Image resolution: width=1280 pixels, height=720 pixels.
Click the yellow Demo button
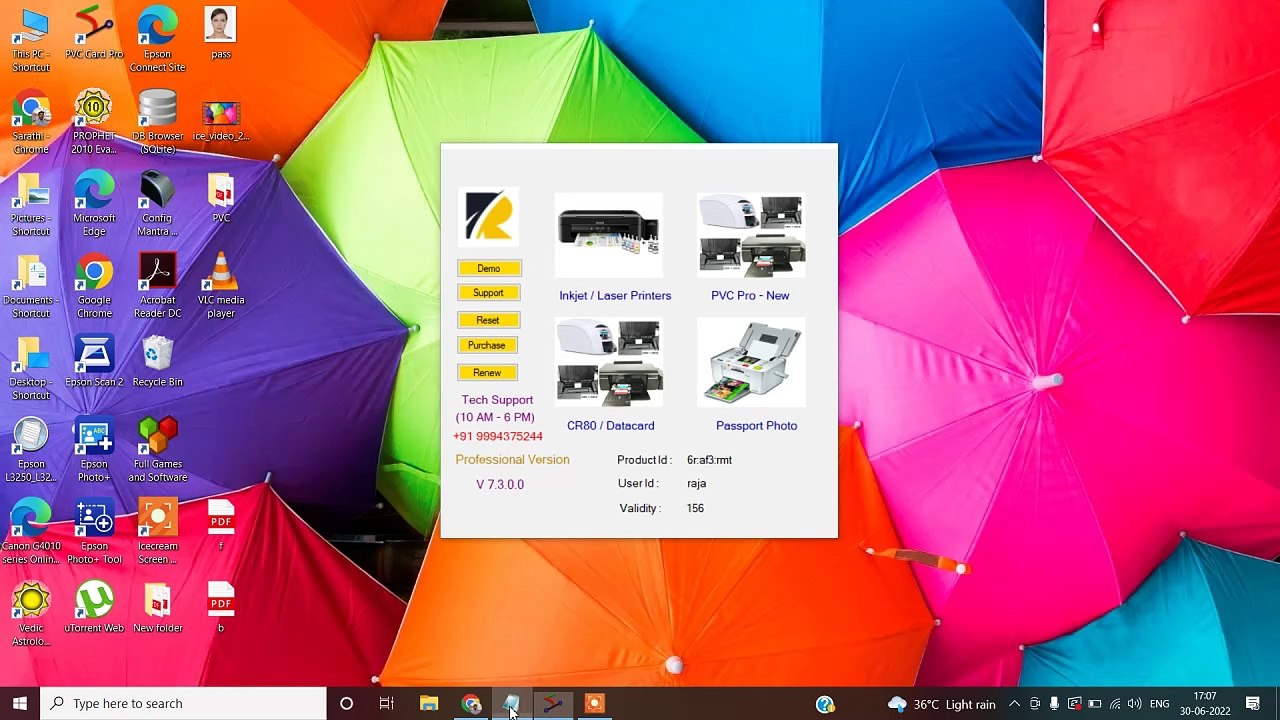point(489,268)
